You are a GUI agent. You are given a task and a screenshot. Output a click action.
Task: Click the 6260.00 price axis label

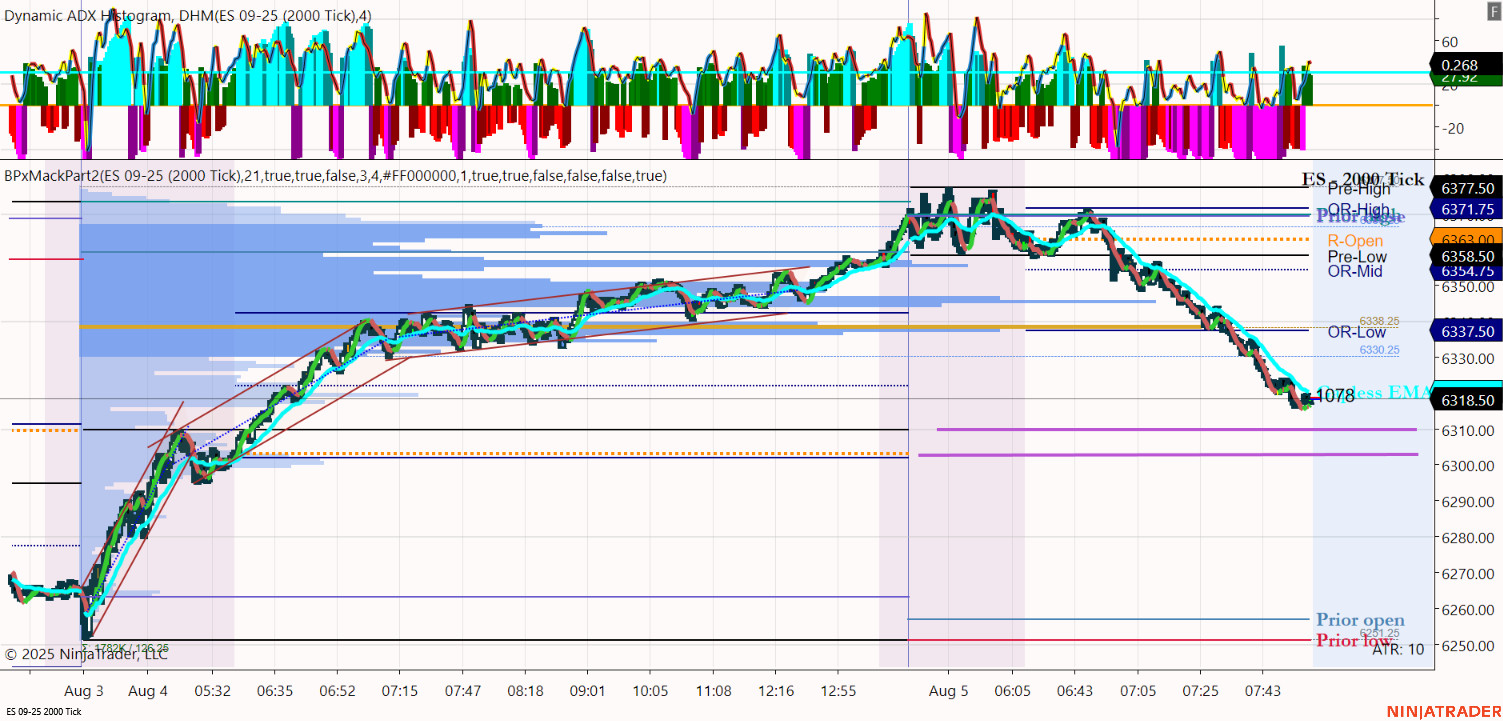[1466, 610]
